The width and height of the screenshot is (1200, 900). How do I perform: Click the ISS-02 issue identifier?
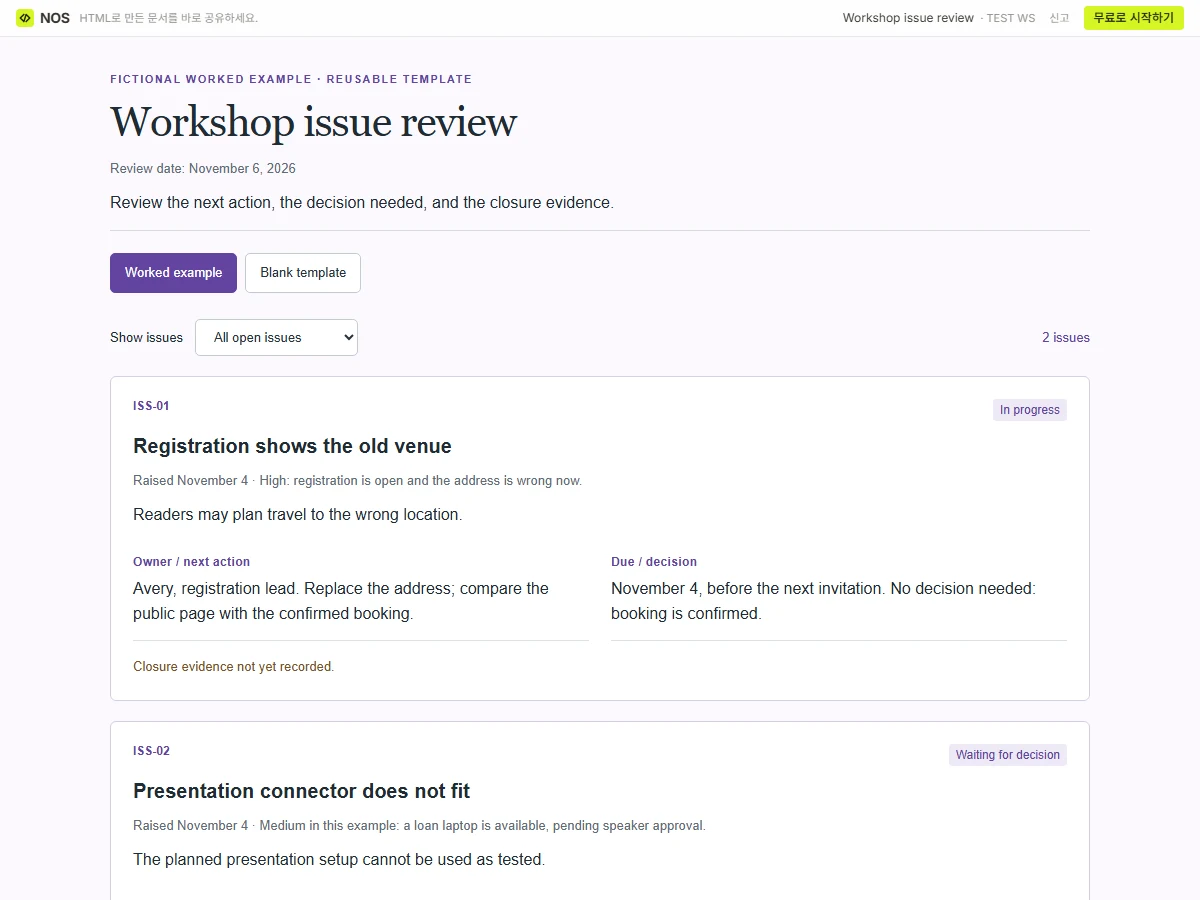[x=151, y=751]
